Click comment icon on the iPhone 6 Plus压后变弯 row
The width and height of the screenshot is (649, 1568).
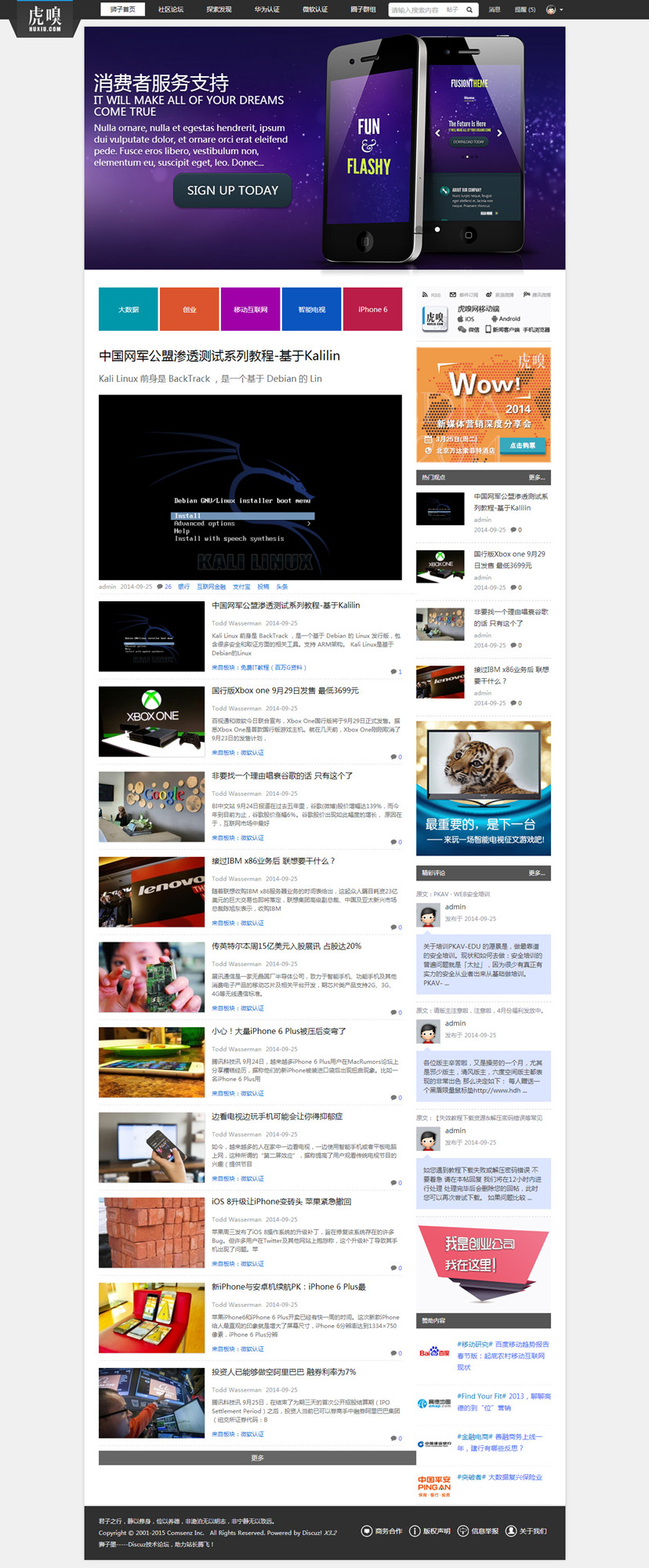pos(393,1098)
